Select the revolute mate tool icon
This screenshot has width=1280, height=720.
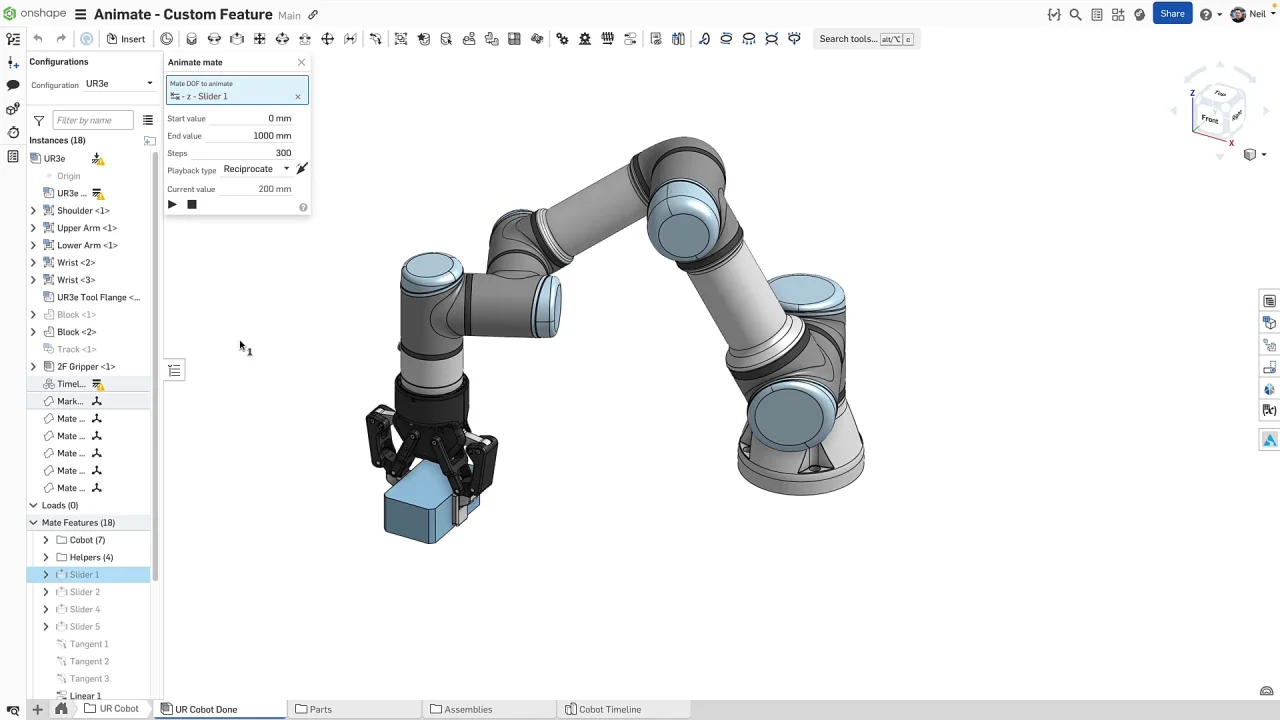(214, 39)
